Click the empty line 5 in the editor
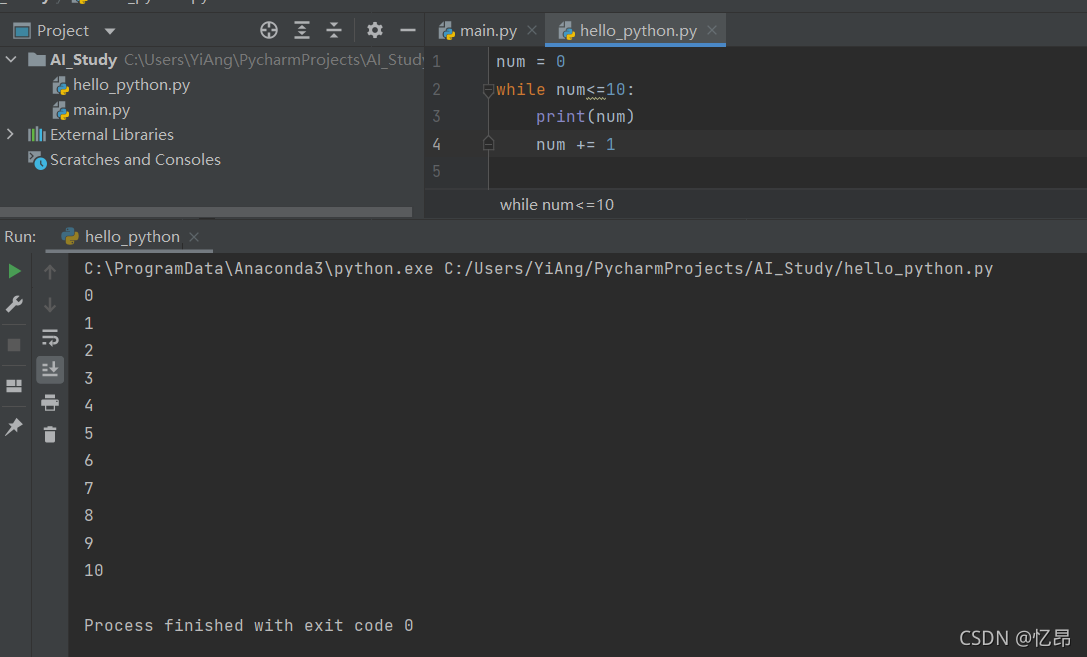This screenshot has height=657, width=1087. click(x=788, y=171)
